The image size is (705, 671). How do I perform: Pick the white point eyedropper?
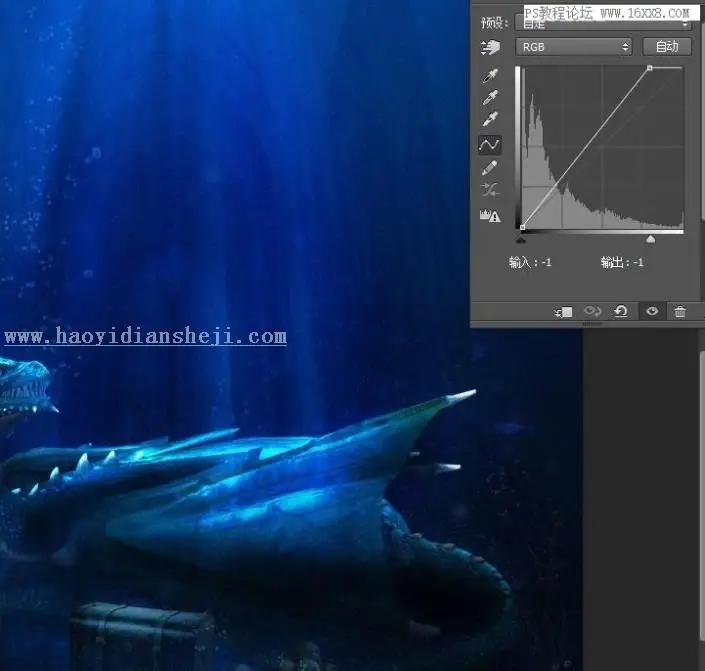point(490,119)
